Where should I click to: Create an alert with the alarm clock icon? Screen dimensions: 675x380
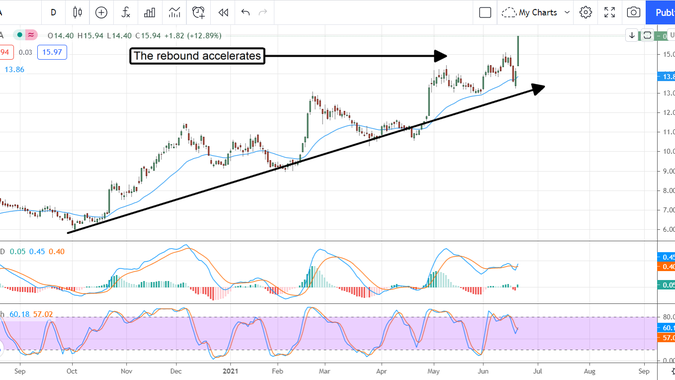(198, 12)
